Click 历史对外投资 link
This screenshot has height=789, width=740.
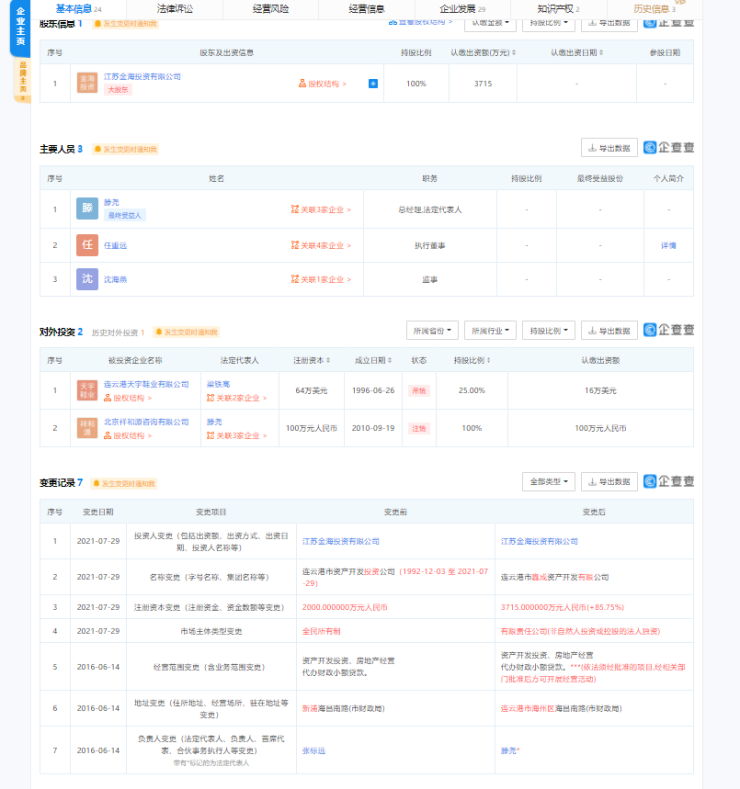coord(118,332)
